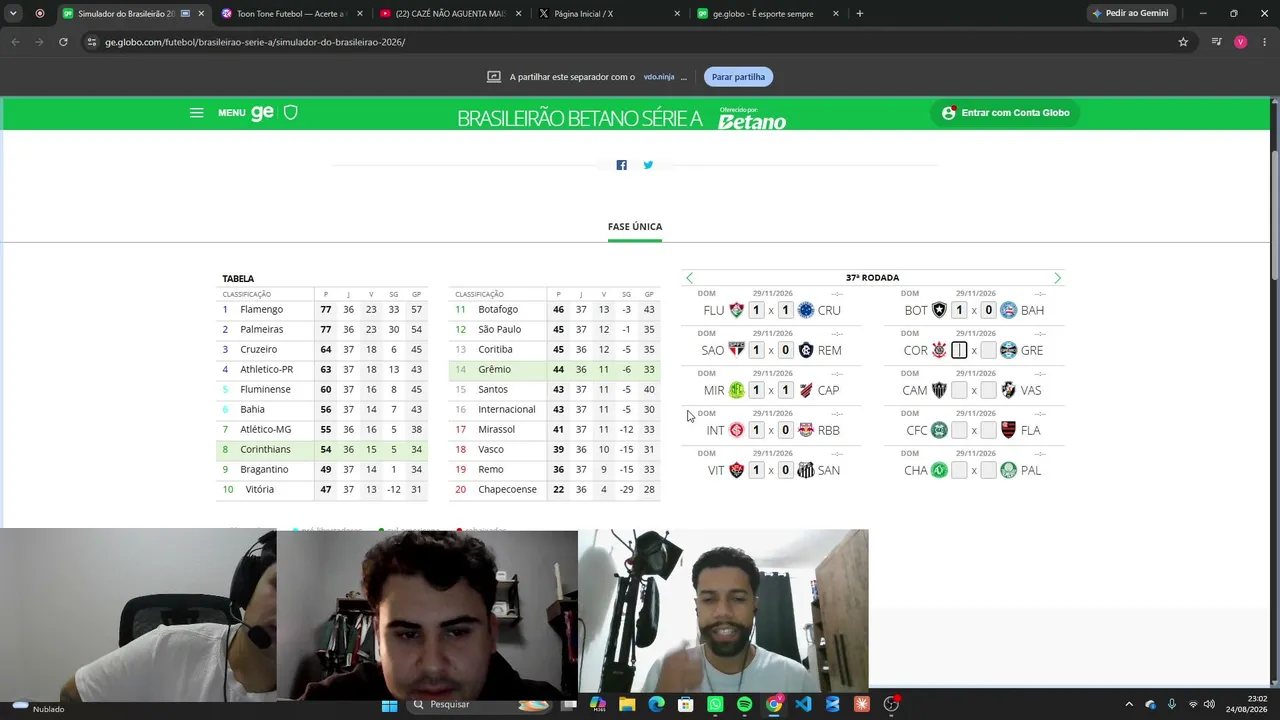Screen dimensions: 1280x720
Task: Go to the previous round arrow
Action: tap(689, 278)
